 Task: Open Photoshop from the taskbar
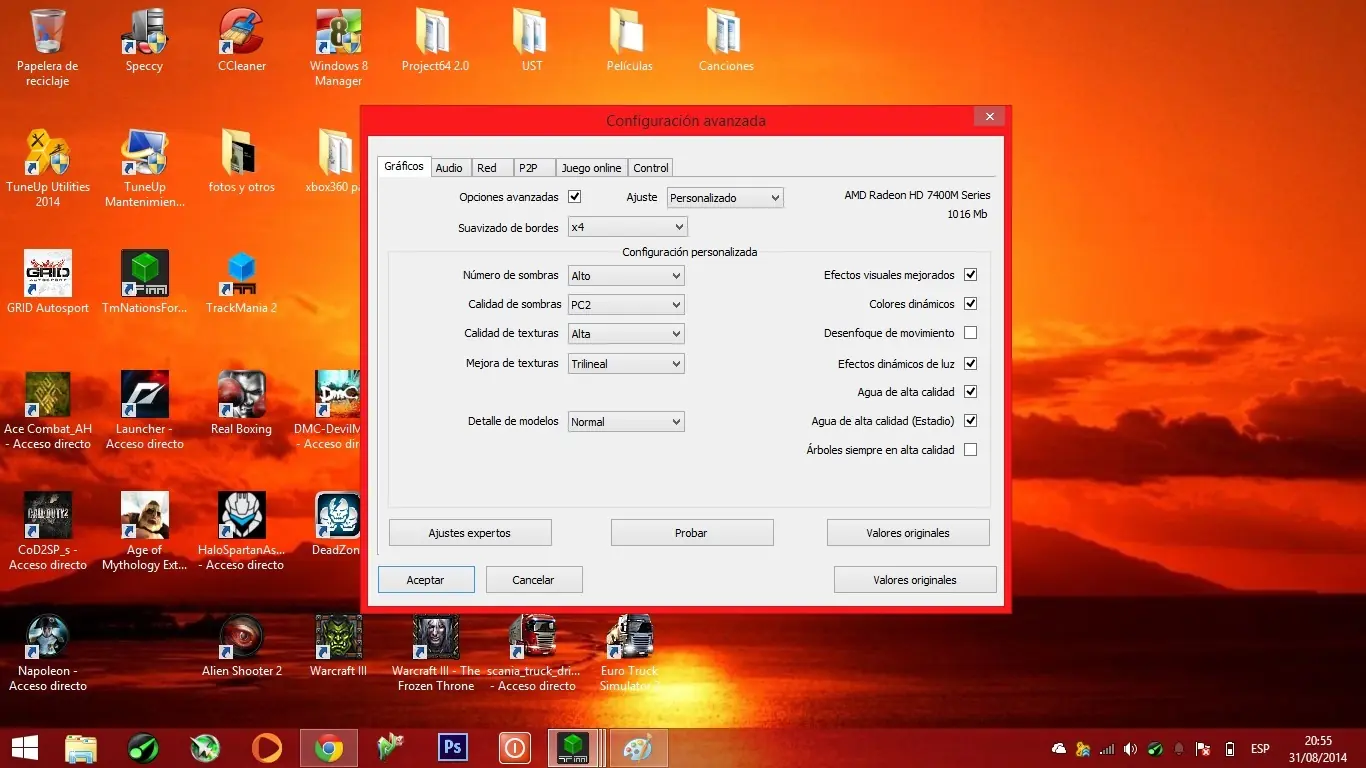(453, 747)
